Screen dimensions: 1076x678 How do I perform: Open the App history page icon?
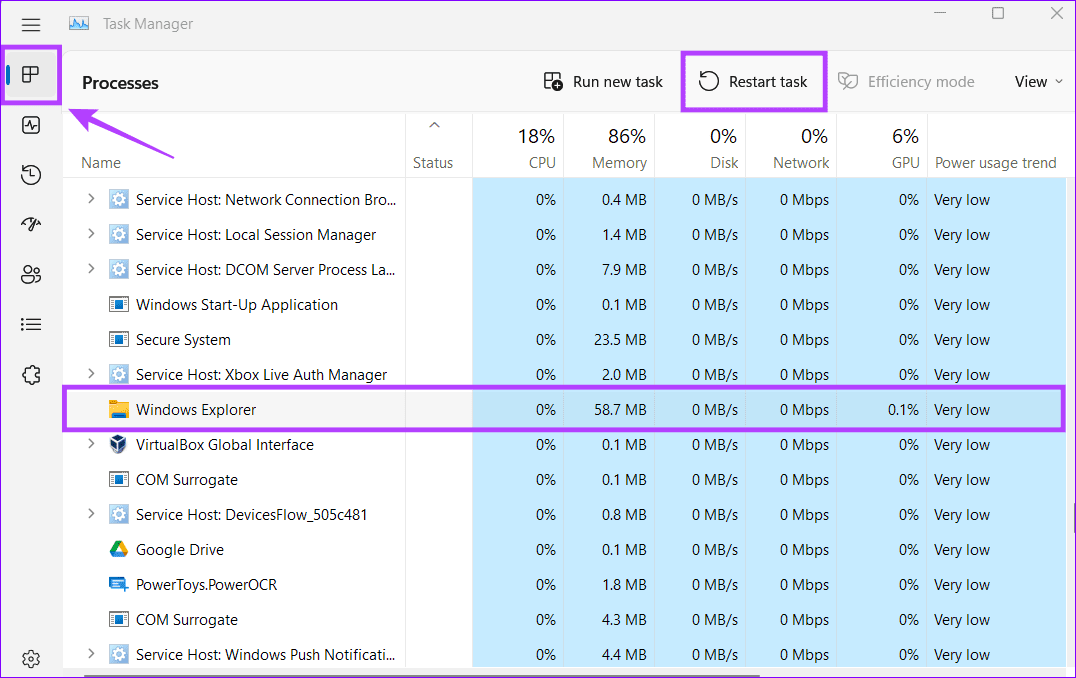point(31,175)
